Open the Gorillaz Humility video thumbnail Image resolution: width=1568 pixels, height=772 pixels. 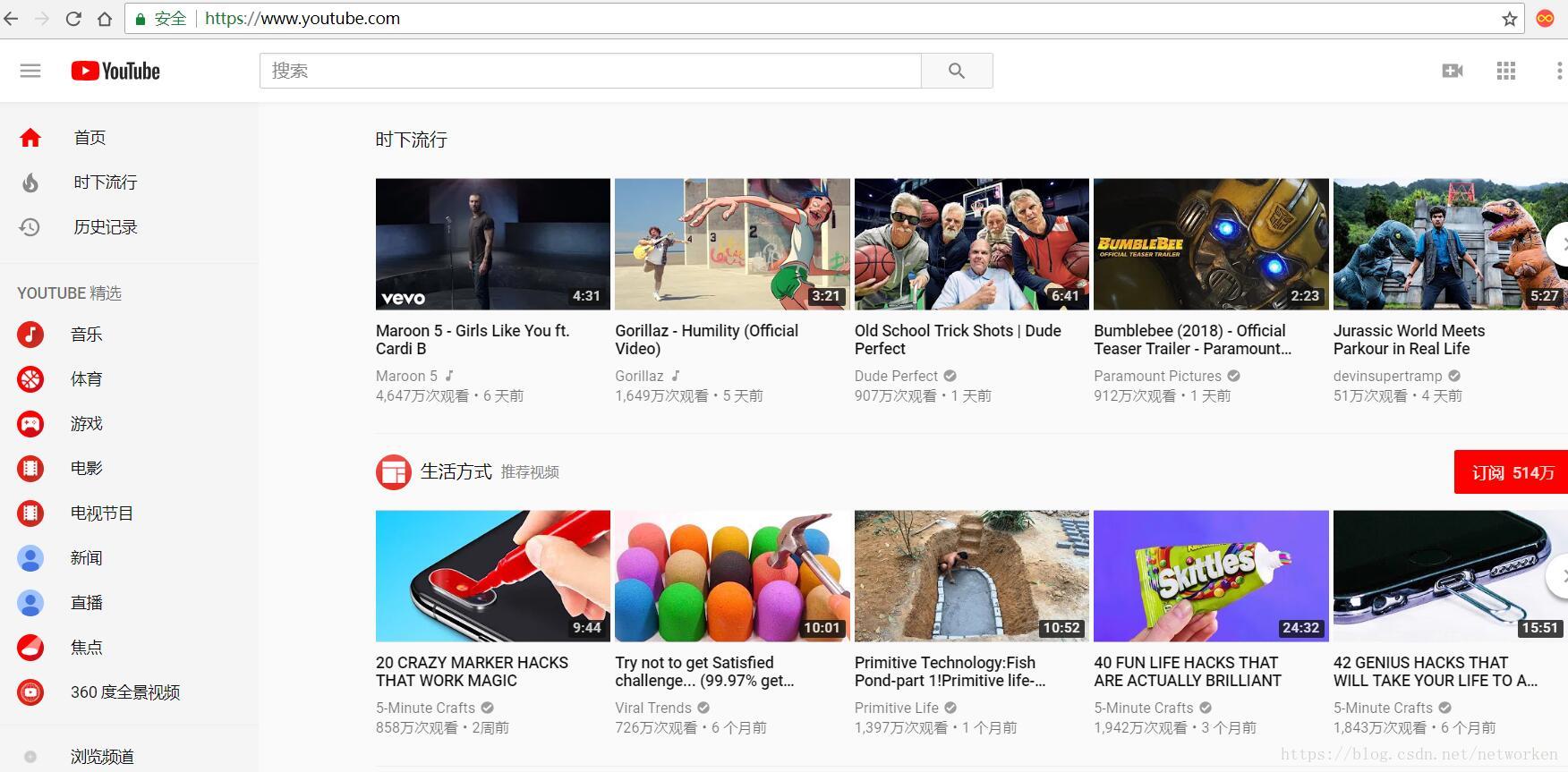tap(732, 244)
